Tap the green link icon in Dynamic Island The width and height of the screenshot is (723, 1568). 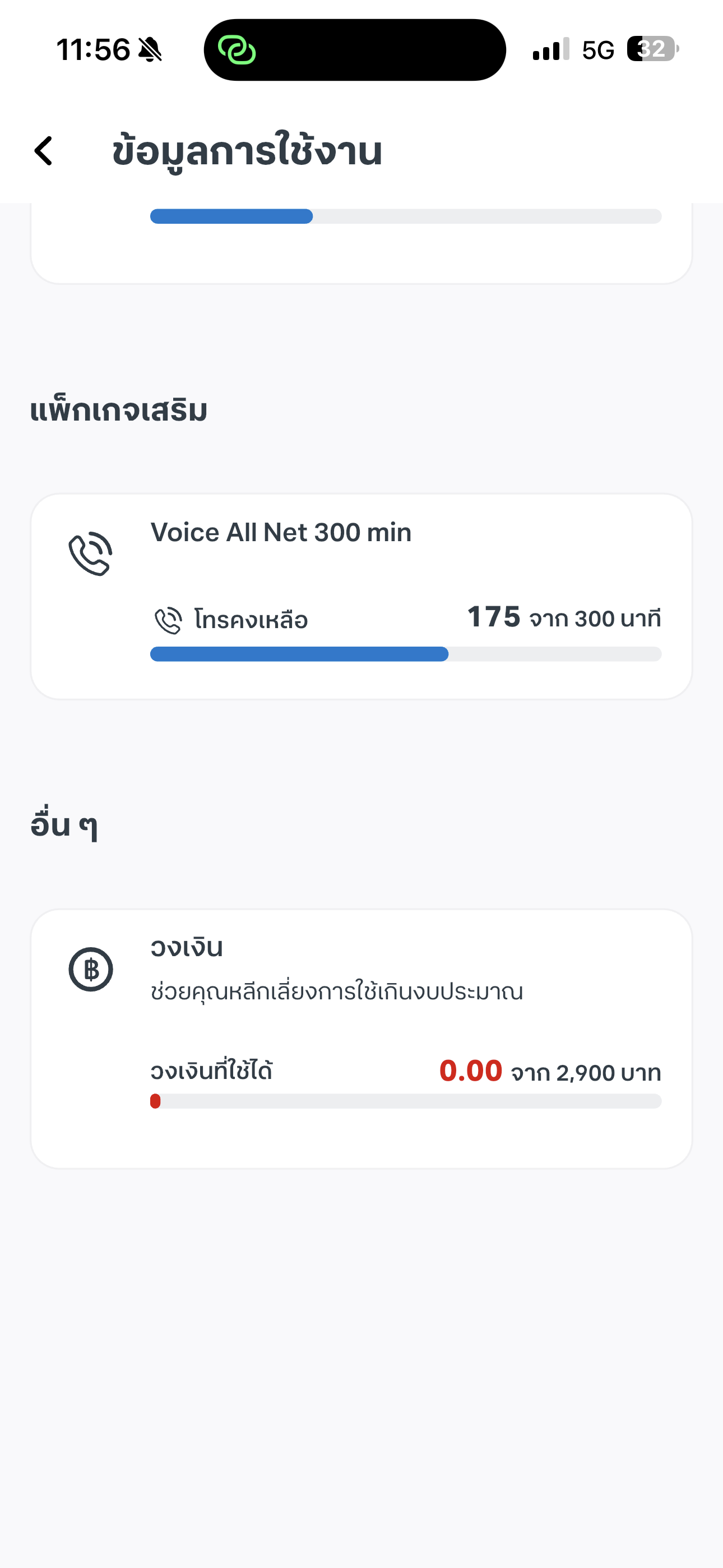pyautogui.click(x=237, y=50)
